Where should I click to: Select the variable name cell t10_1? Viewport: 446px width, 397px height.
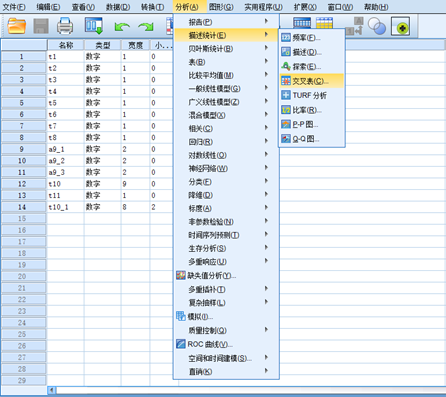click(x=66, y=207)
